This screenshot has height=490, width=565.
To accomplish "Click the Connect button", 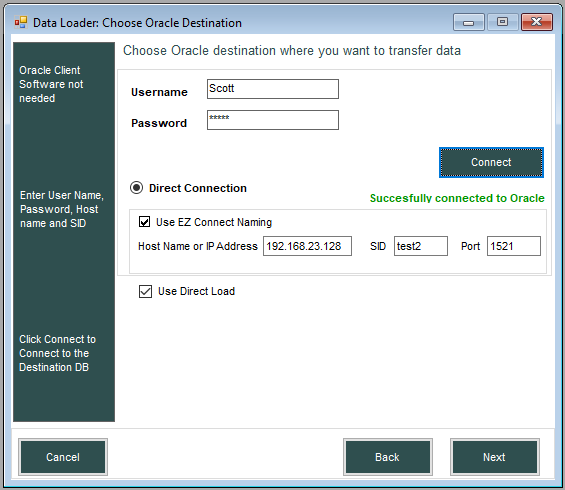I will pyautogui.click(x=491, y=162).
